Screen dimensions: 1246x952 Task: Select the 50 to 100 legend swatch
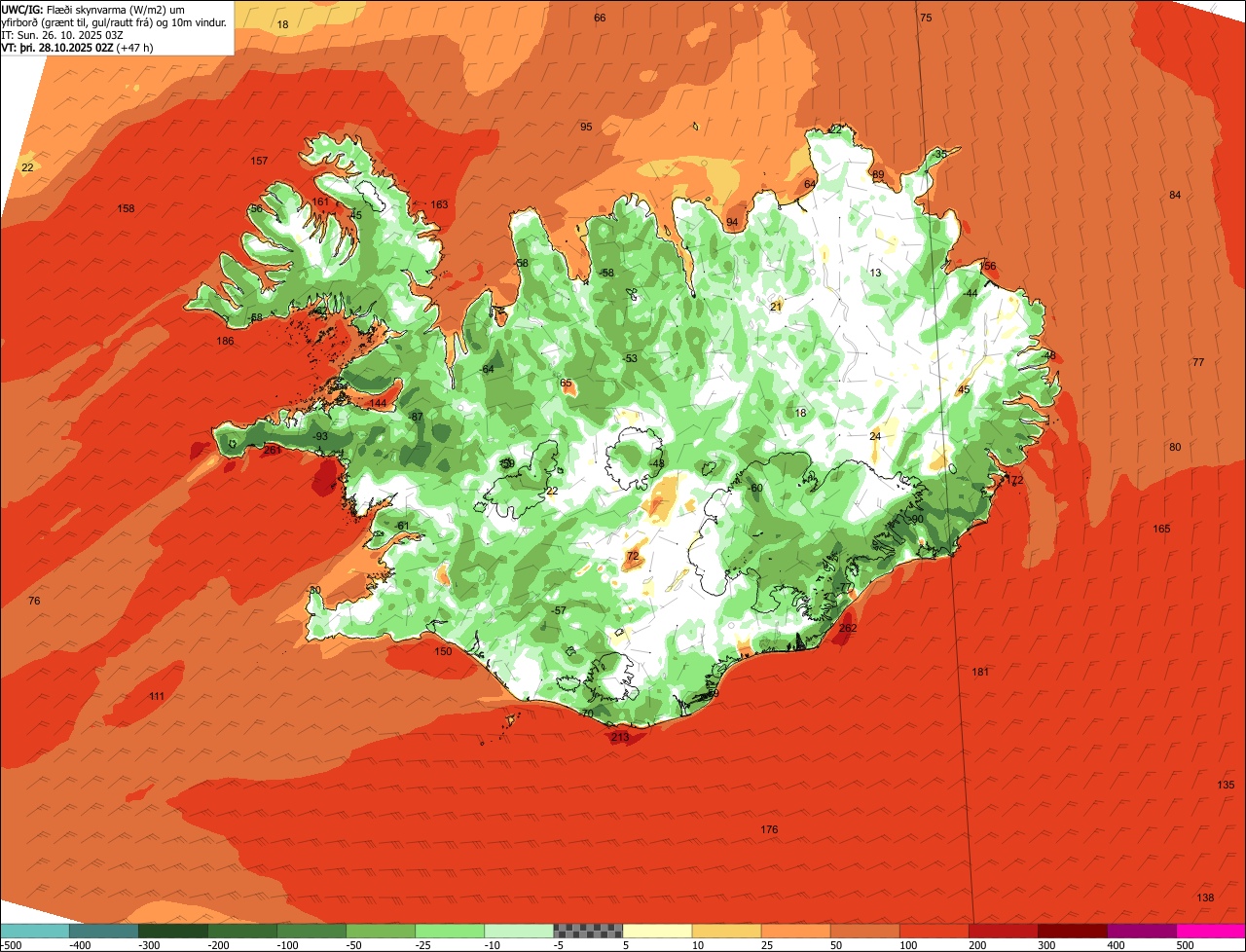tap(864, 931)
